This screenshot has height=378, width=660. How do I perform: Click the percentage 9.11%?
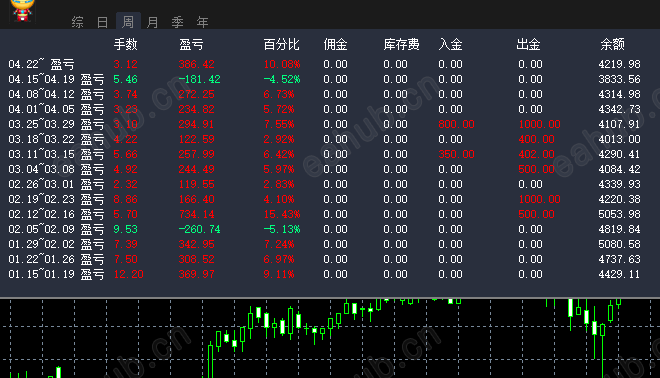pos(279,274)
